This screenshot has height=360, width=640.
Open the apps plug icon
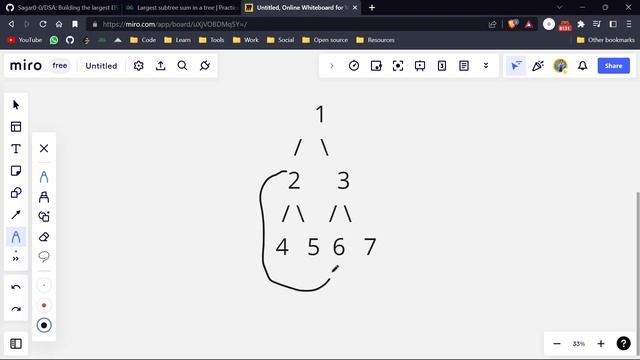205,66
